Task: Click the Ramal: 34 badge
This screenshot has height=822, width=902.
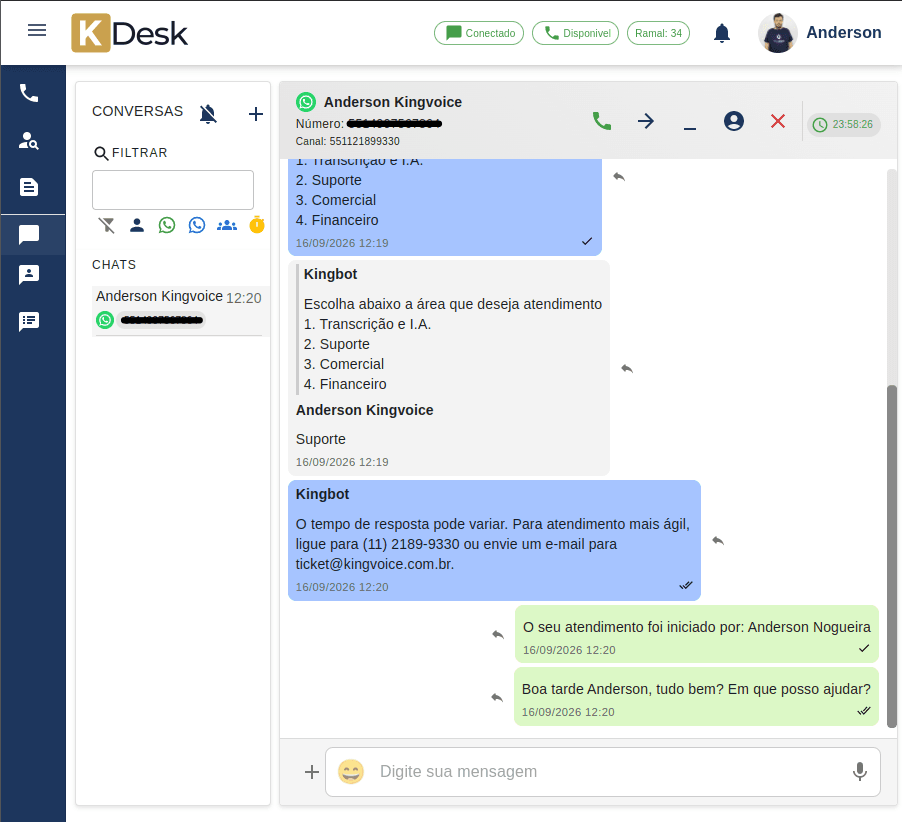Action: pos(658,33)
